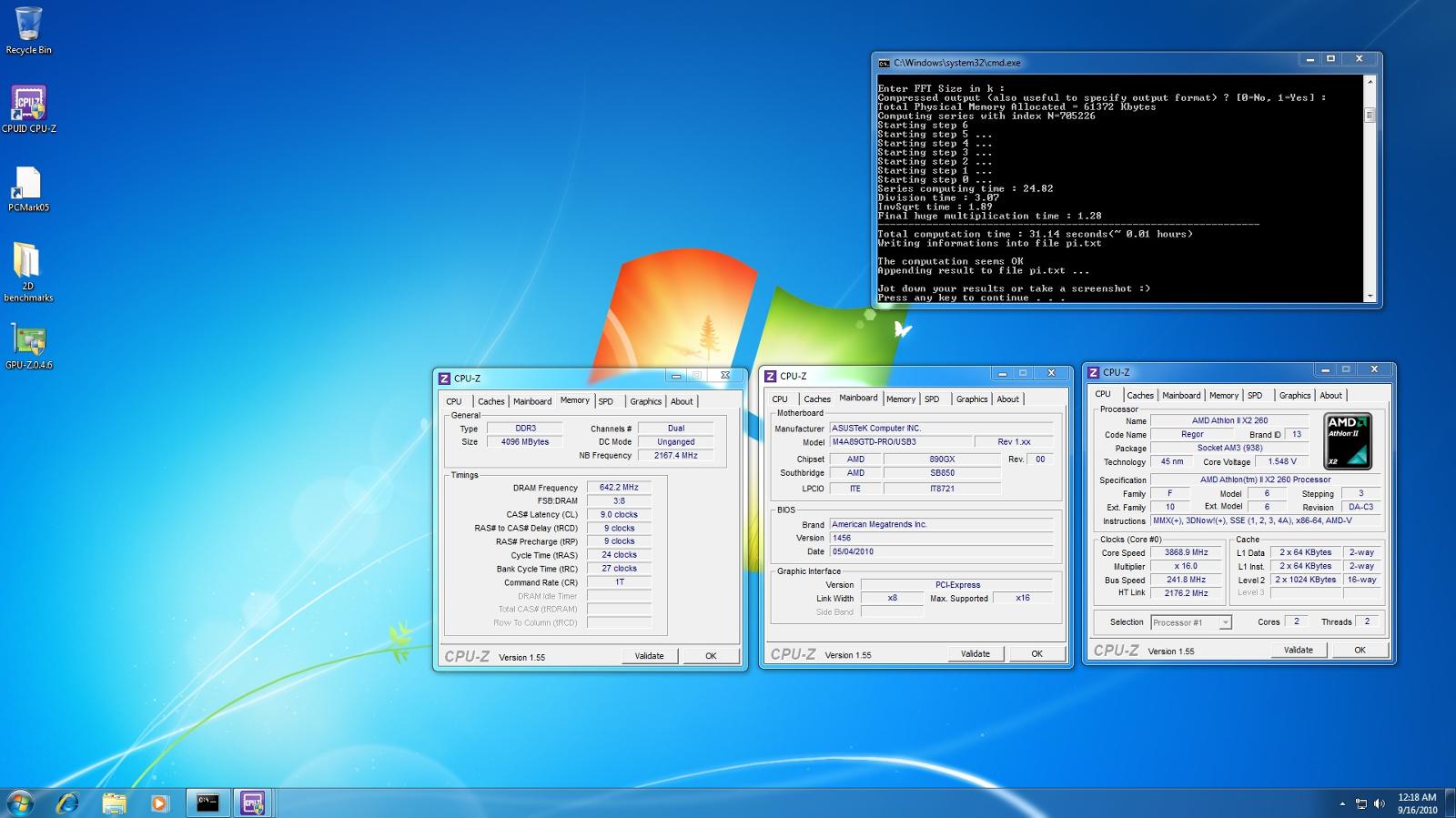
Task: Launch Windows Media Player from taskbar
Action: point(159,803)
